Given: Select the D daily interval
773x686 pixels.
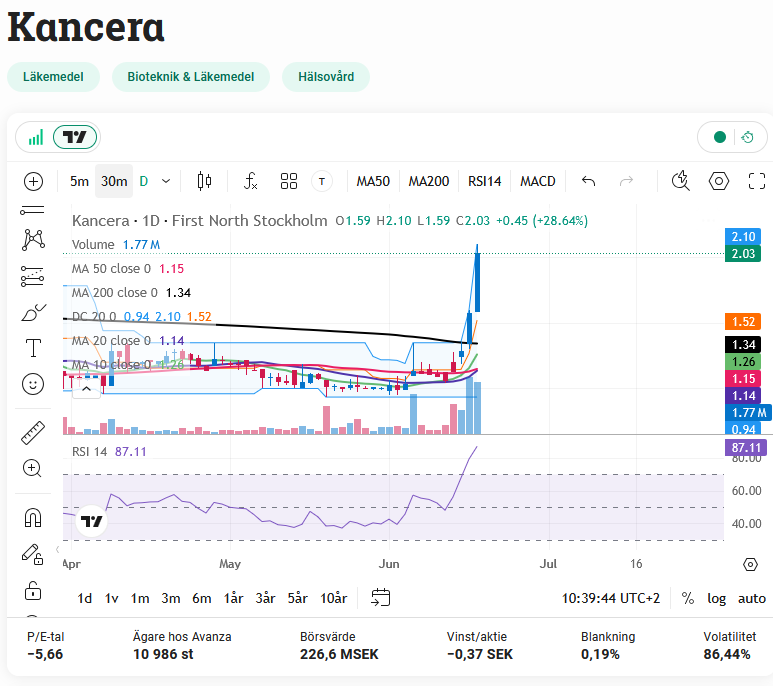Looking at the screenshot, I should (x=144, y=181).
